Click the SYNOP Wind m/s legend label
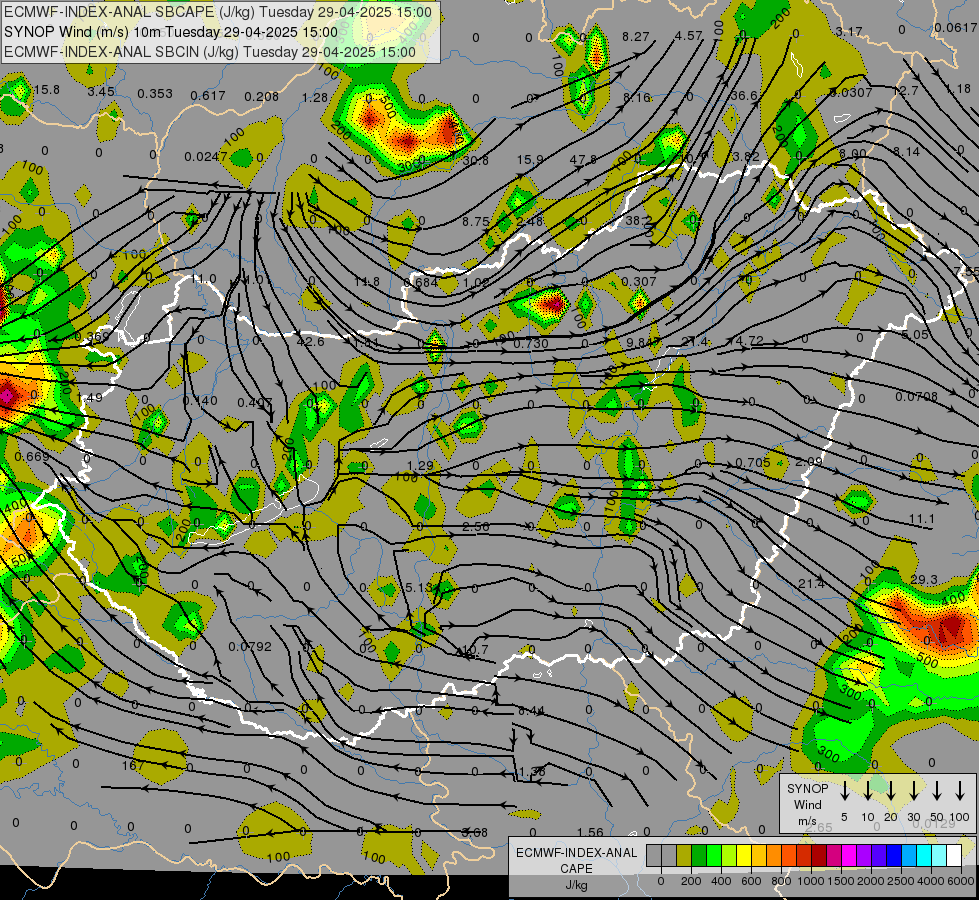This screenshot has width=979, height=900. pos(807,805)
